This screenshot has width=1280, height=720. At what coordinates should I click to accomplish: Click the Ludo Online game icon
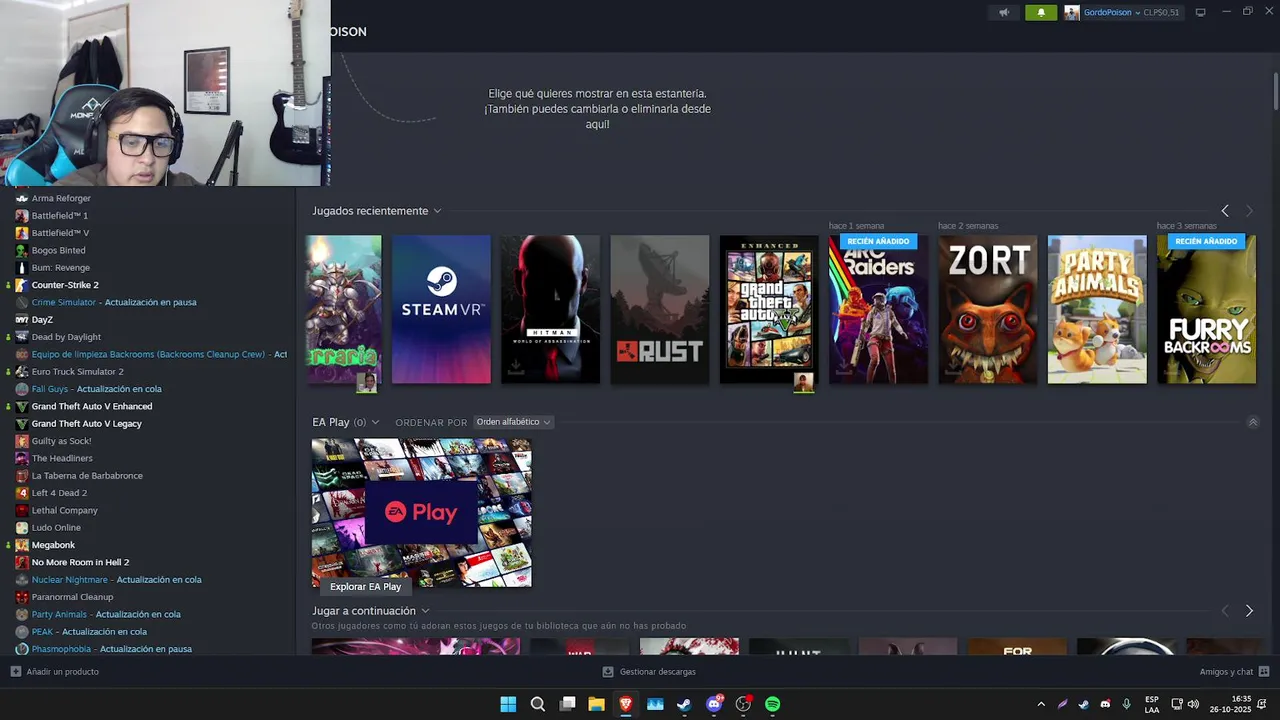coord(22,528)
